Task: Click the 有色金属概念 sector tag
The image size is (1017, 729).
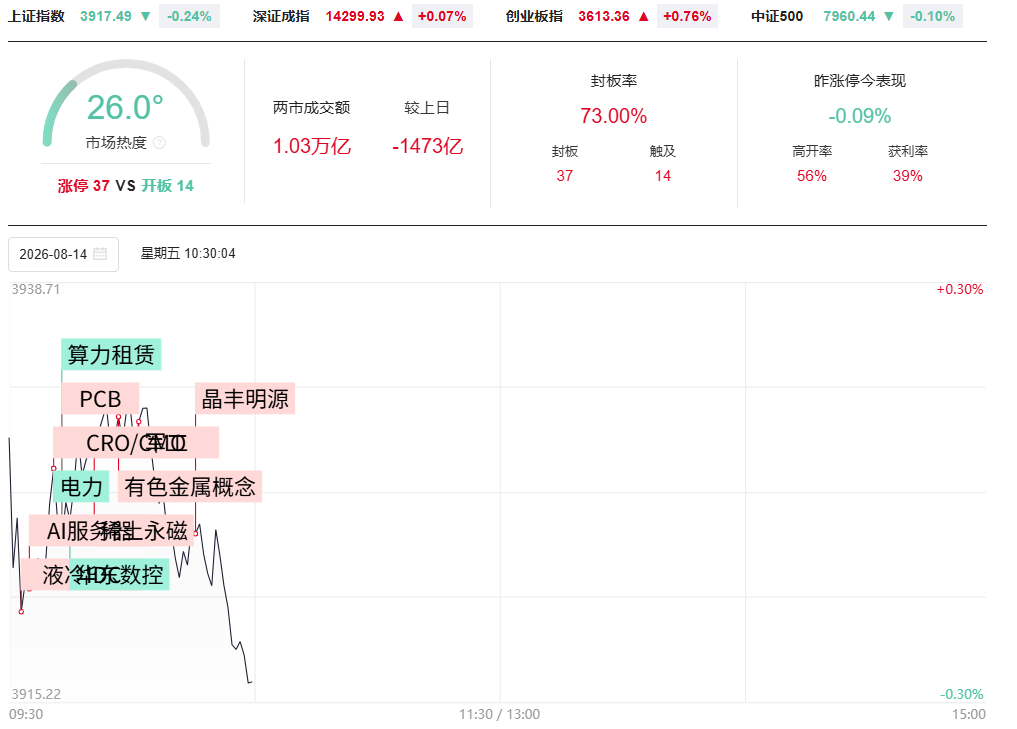Action: [190, 487]
